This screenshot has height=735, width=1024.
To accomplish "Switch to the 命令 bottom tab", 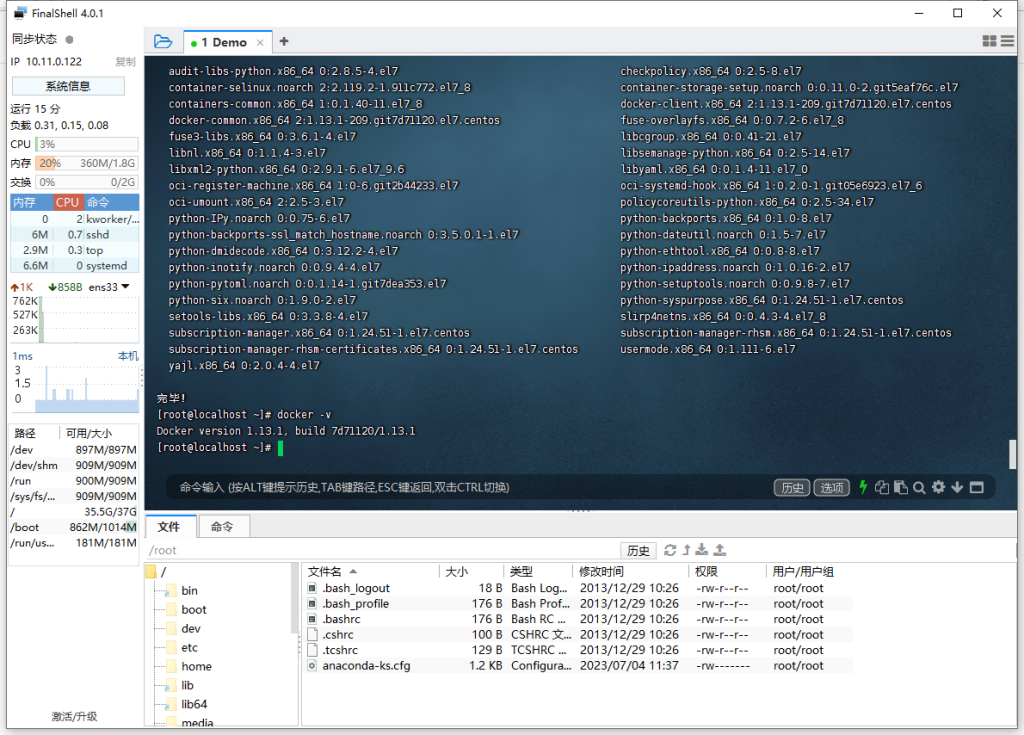I will click(222, 527).
